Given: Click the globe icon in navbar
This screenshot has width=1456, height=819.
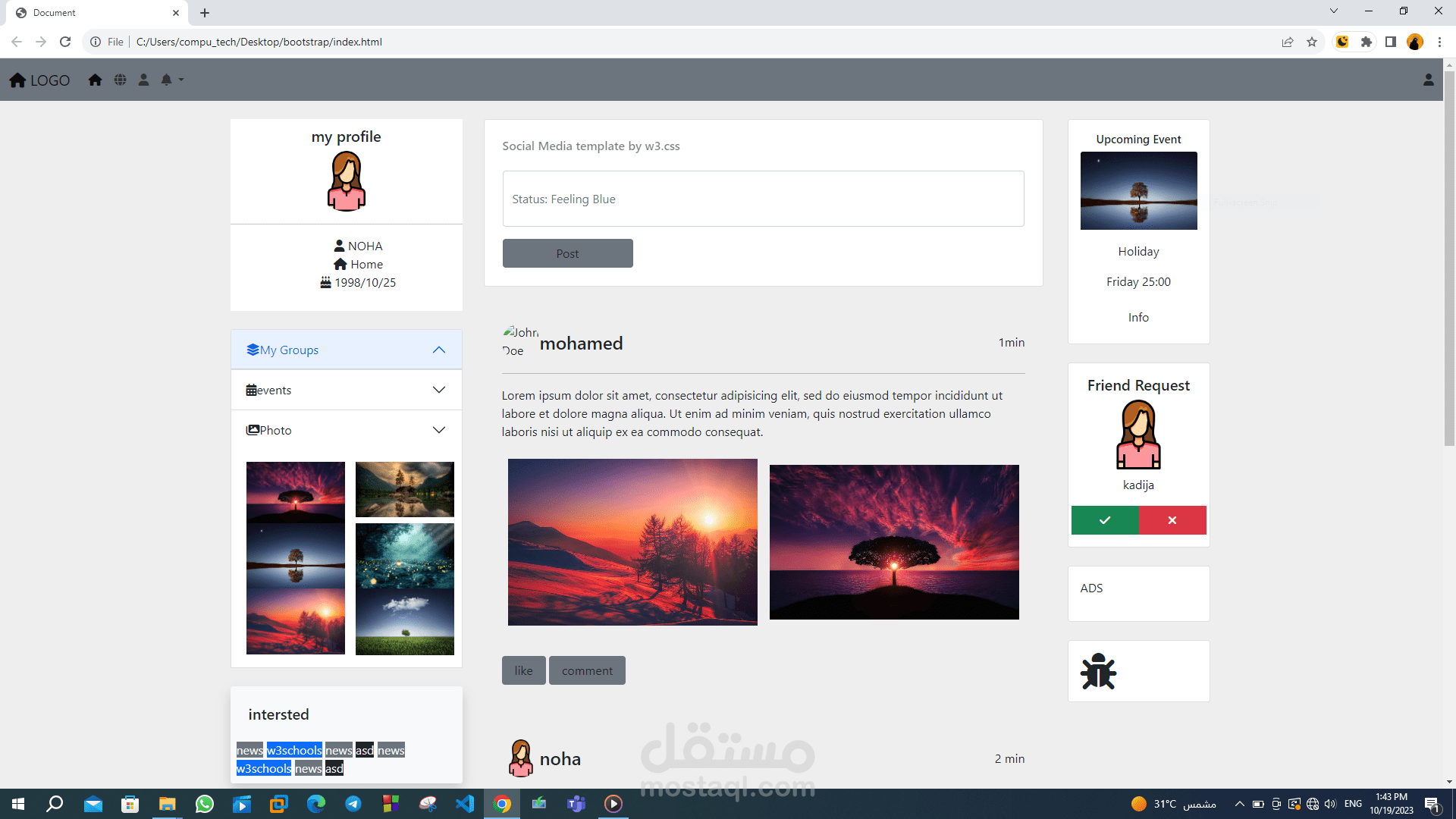Looking at the screenshot, I should (120, 80).
